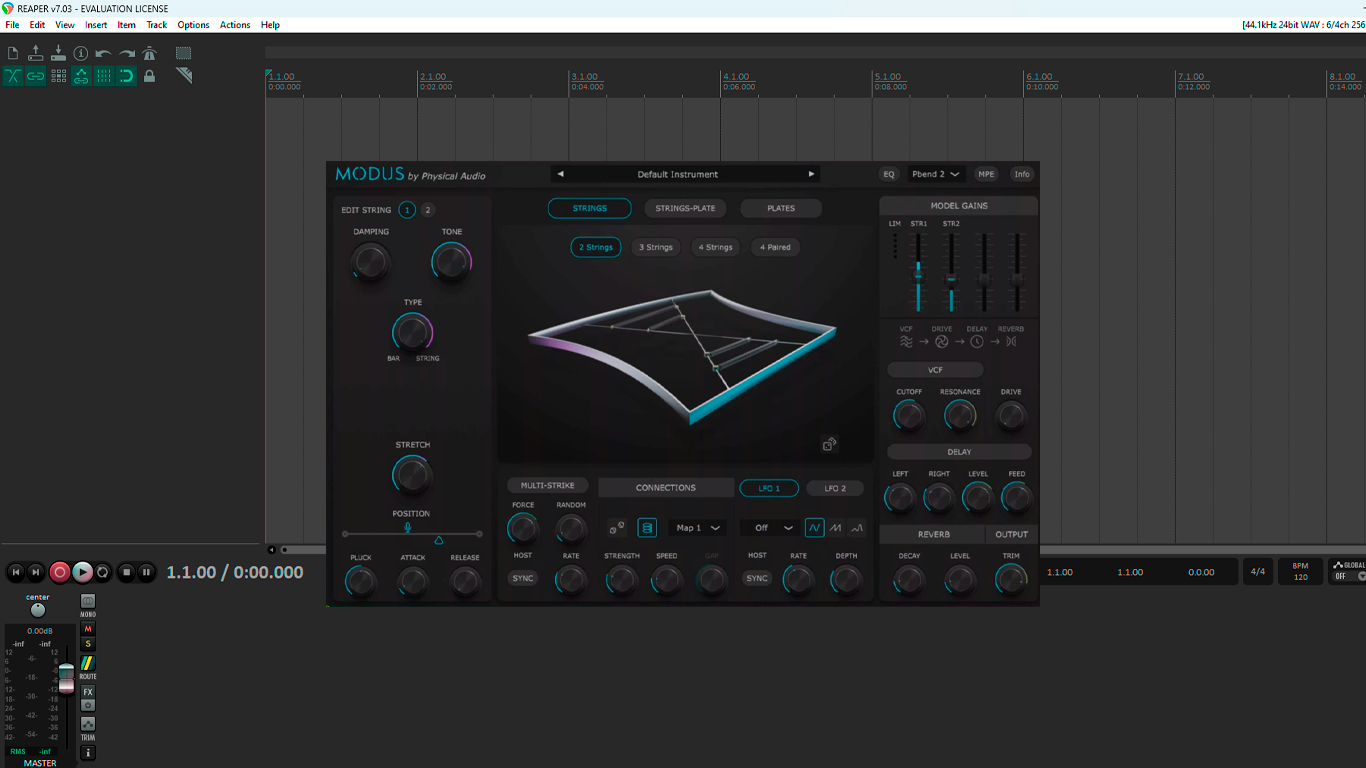Open the Actions menu
Screen dimensions: 1366x768
coord(235,25)
